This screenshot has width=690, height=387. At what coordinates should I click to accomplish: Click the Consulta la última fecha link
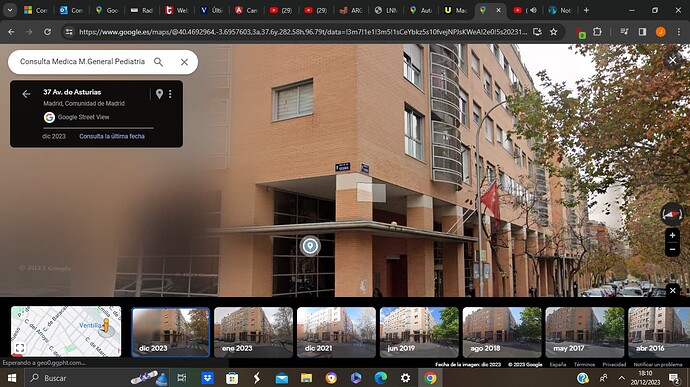coord(112,136)
